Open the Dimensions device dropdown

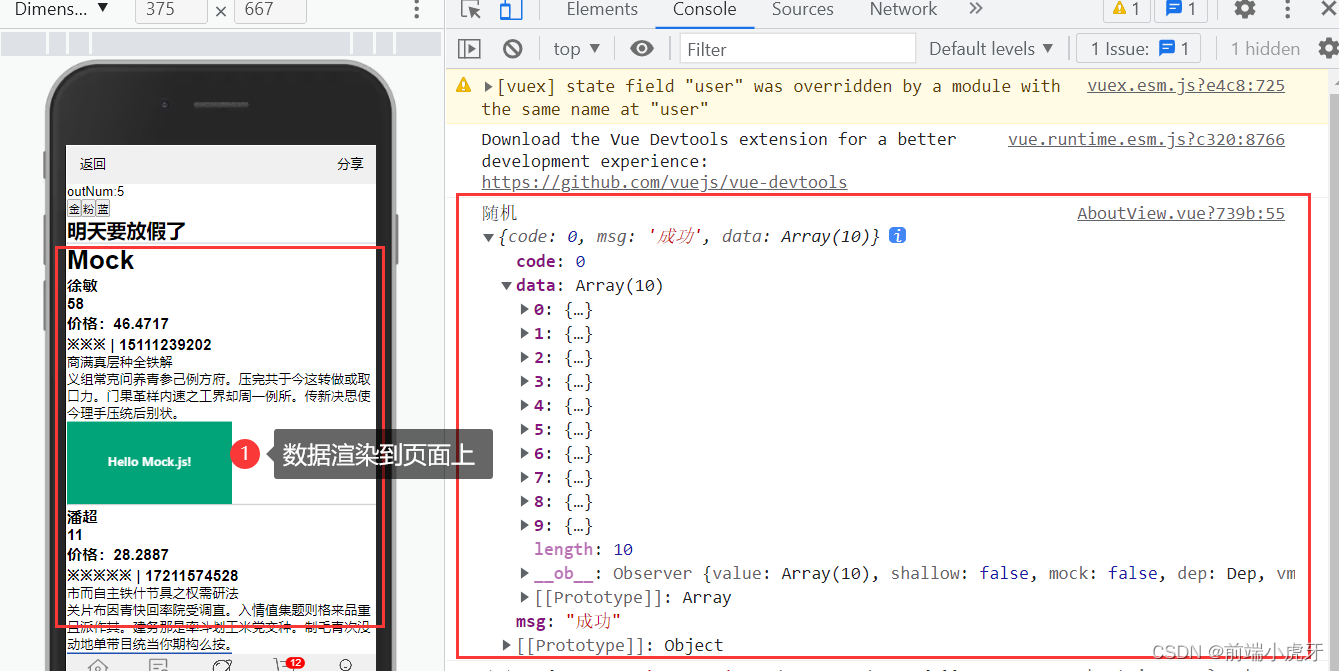coord(62,10)
